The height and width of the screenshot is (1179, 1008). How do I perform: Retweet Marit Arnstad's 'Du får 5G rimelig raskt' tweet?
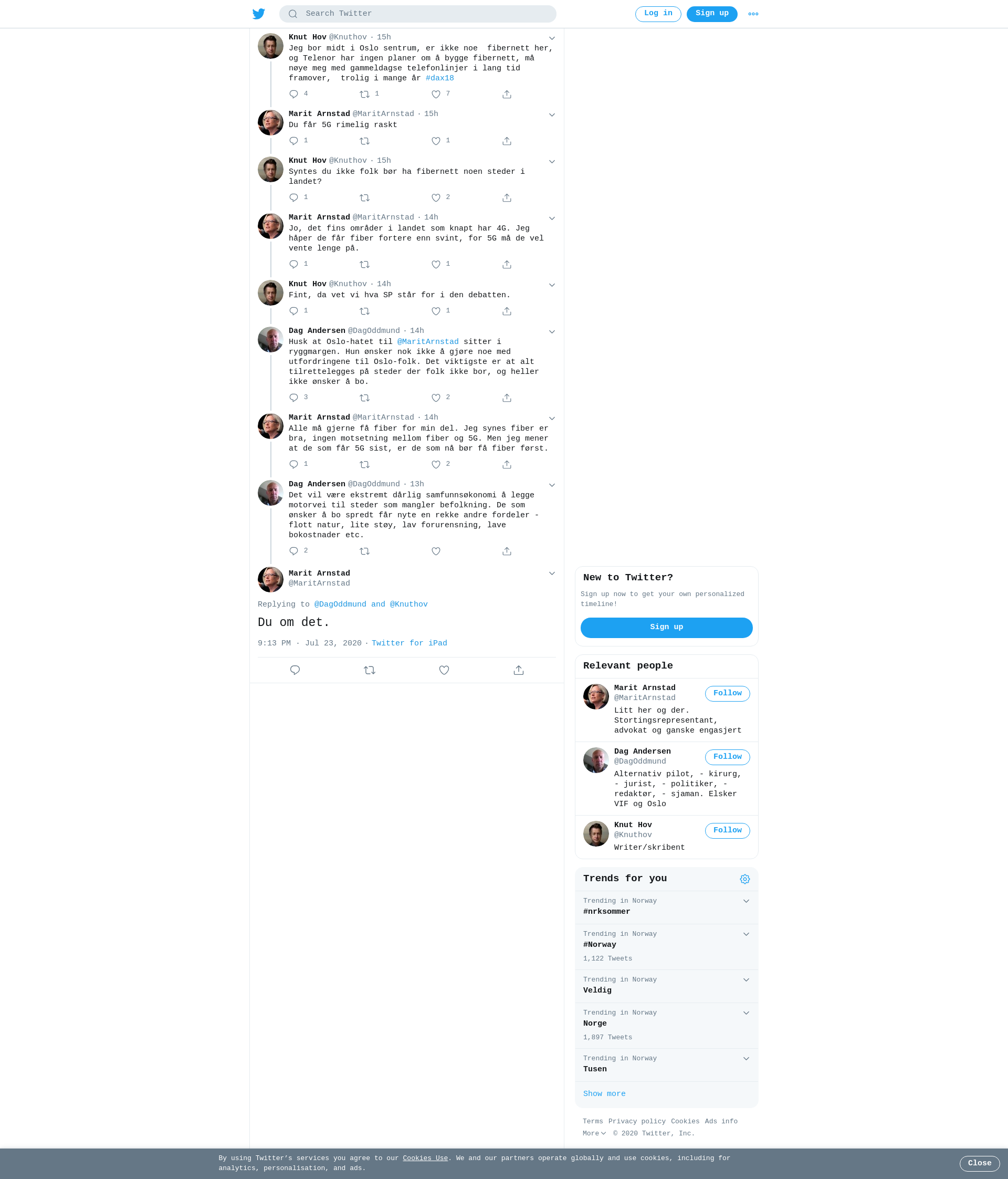click(x=365, y=141)
